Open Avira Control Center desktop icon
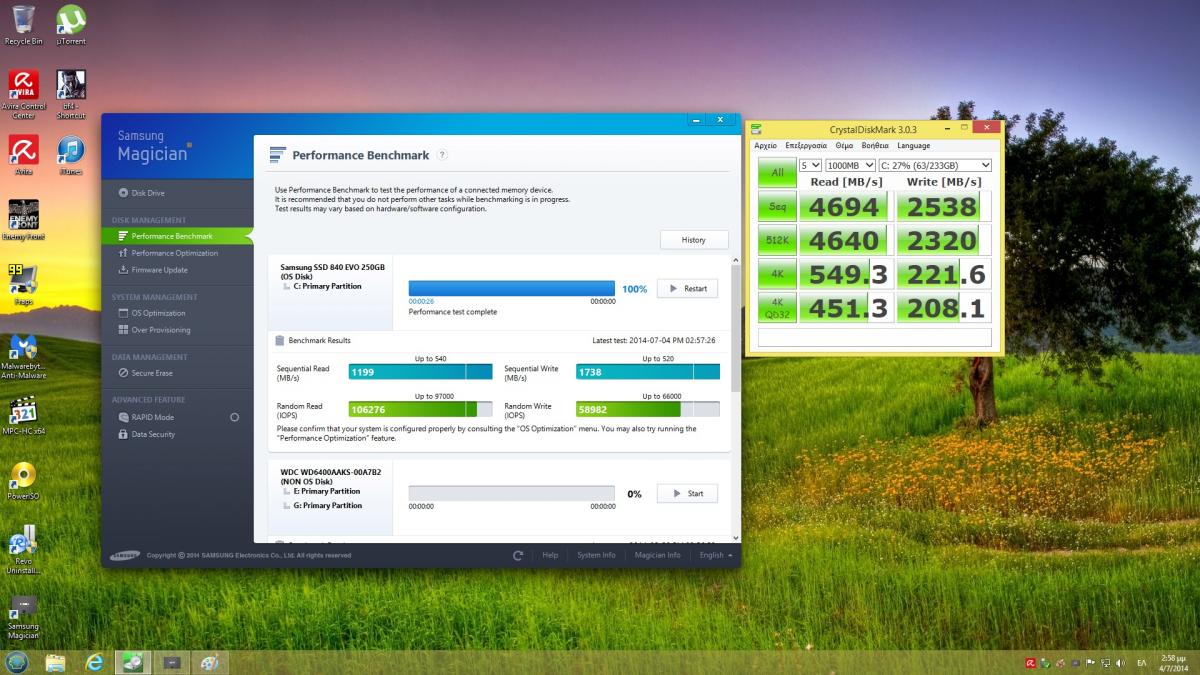 (23, 94)
